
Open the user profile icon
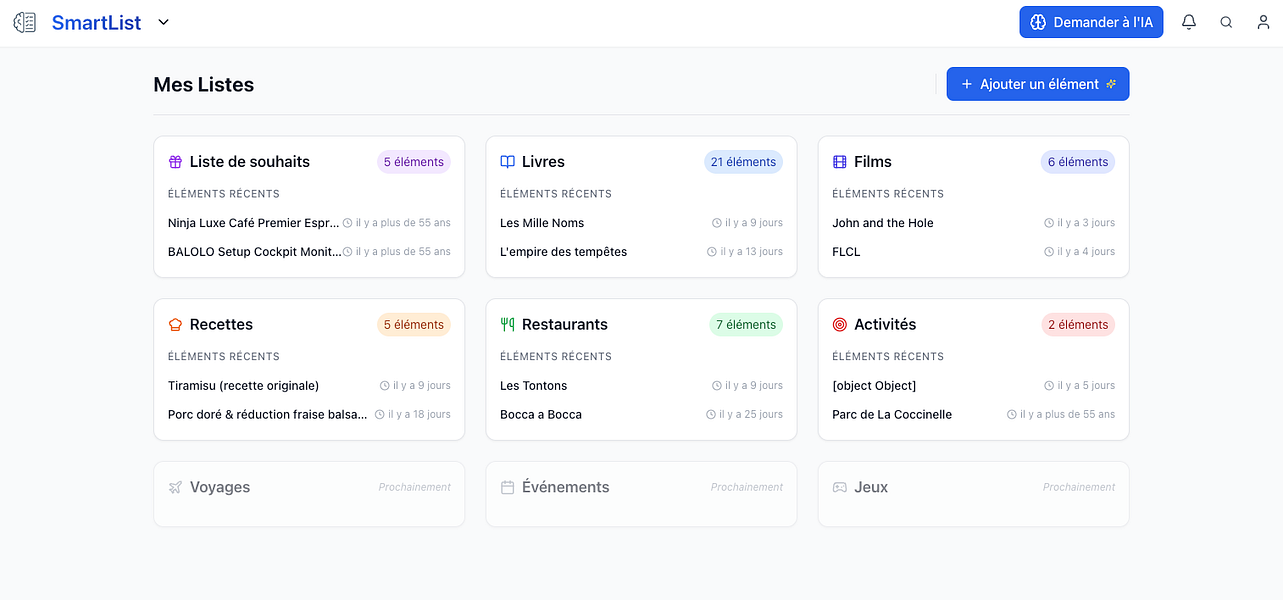(1263, 21)
